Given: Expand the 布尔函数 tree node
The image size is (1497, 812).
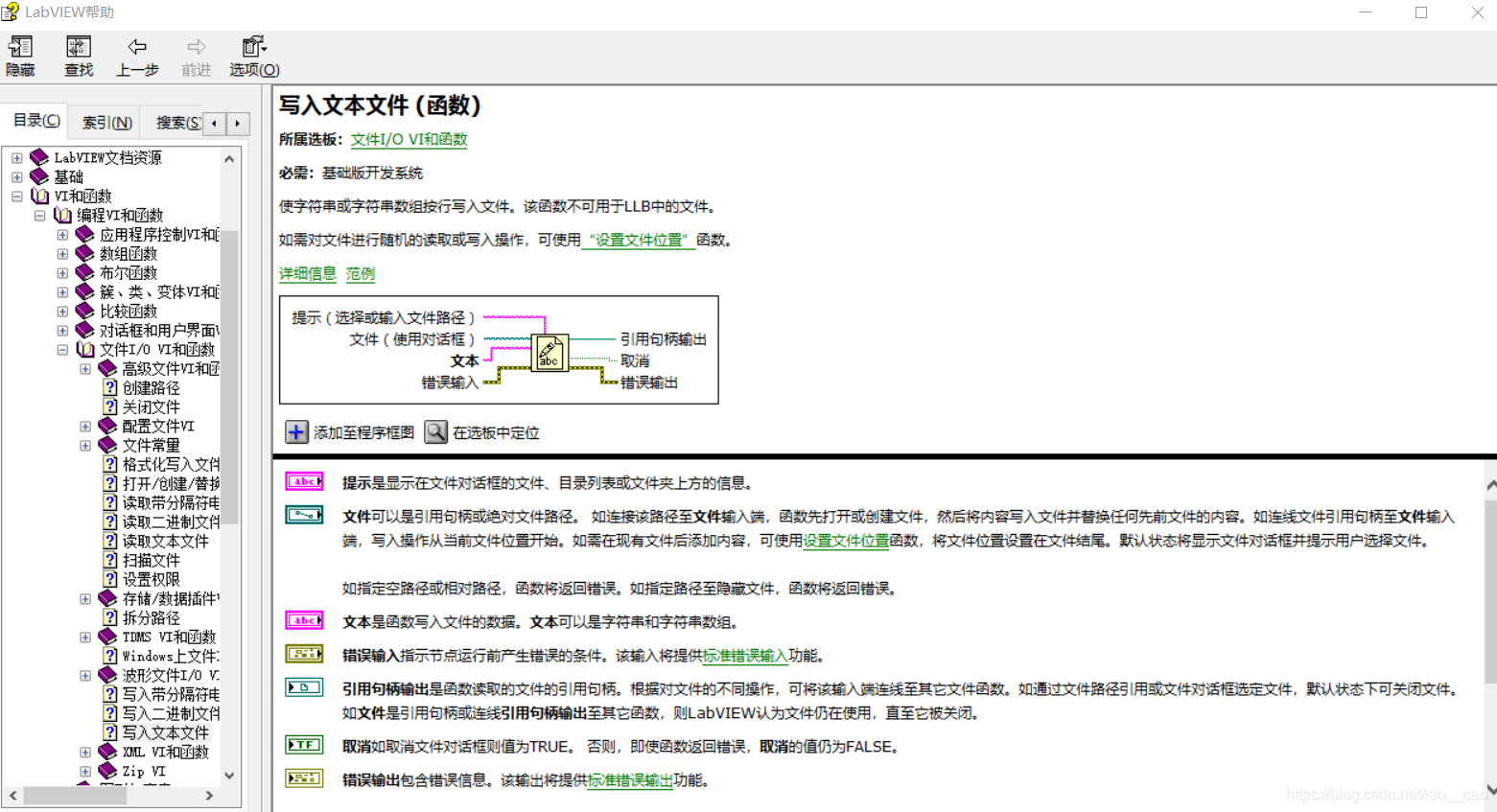Looking at the screenshot, I should pos(62,273).
